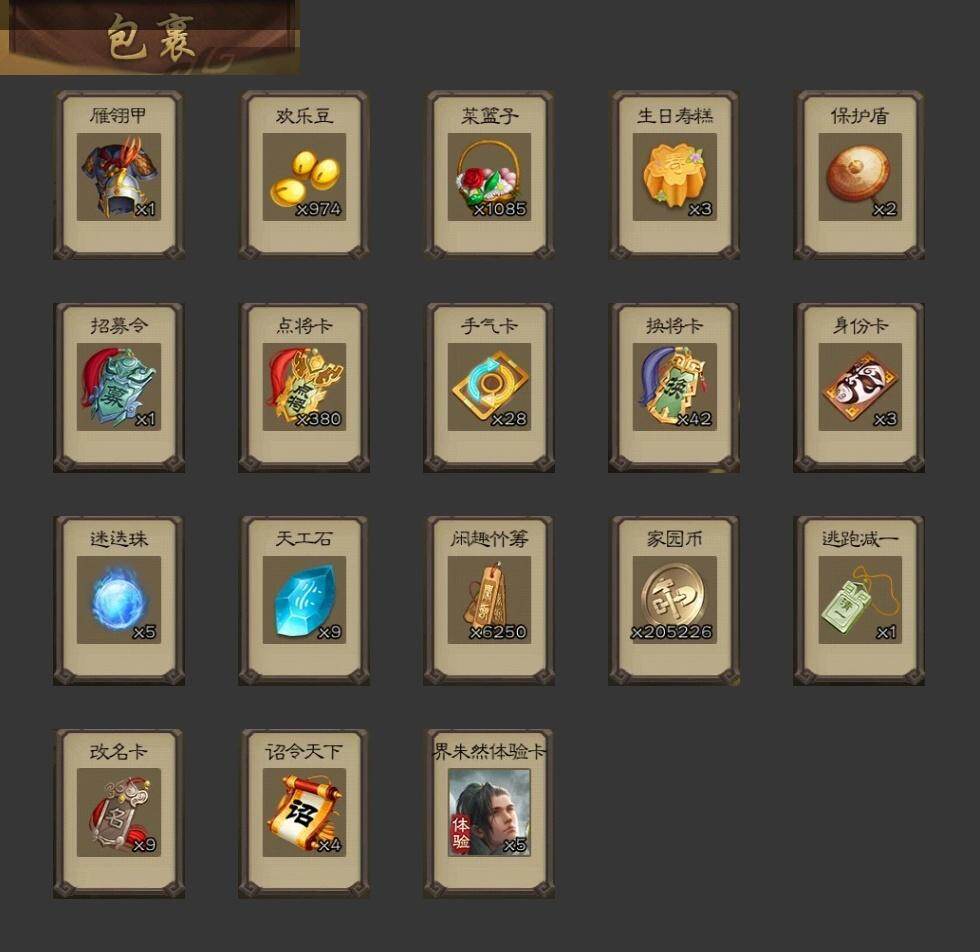Choose the 保护盾 shield item
The height and width of the screenshot is (952, 980).
pyautogui.click(x=860, y=176)
